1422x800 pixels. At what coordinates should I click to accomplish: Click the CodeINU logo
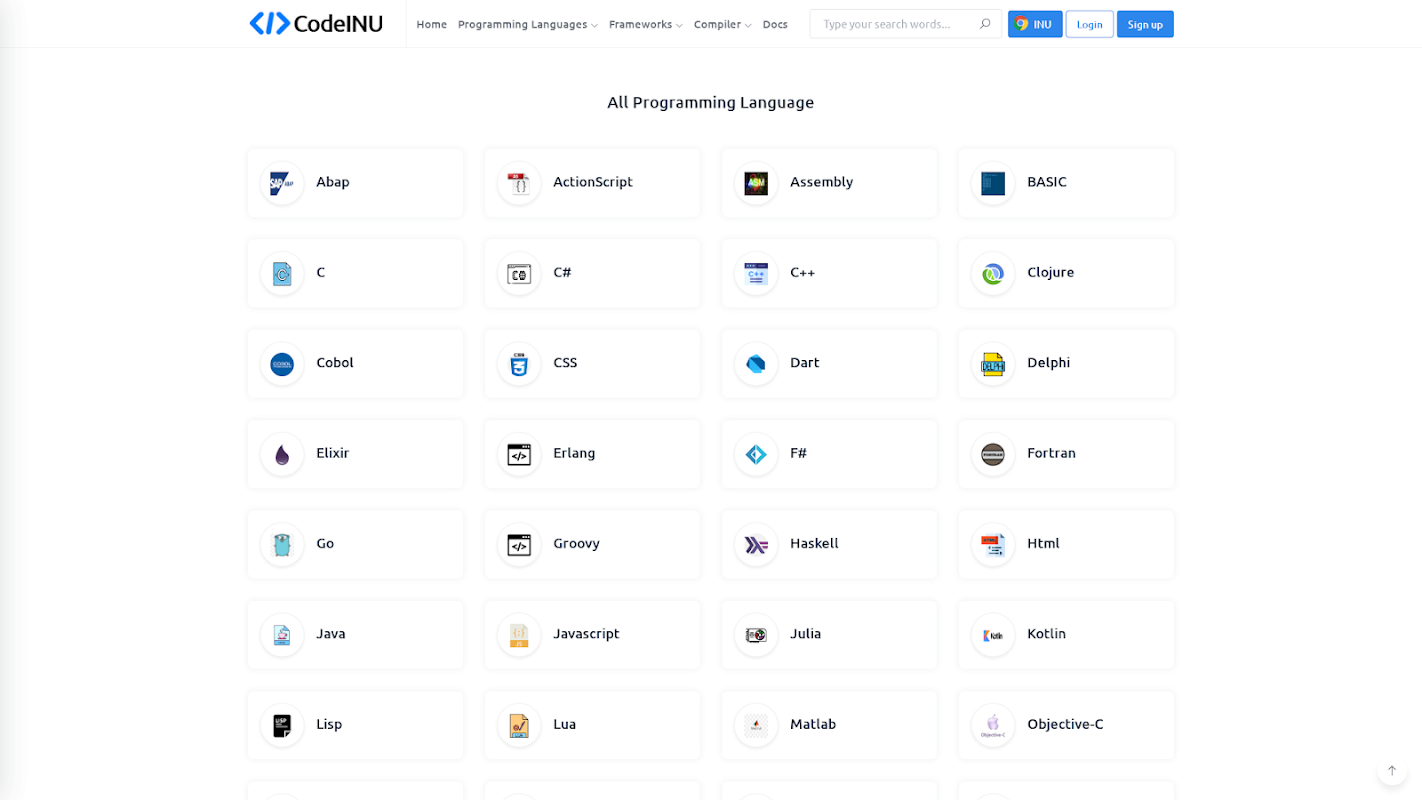tap(316, 24)
